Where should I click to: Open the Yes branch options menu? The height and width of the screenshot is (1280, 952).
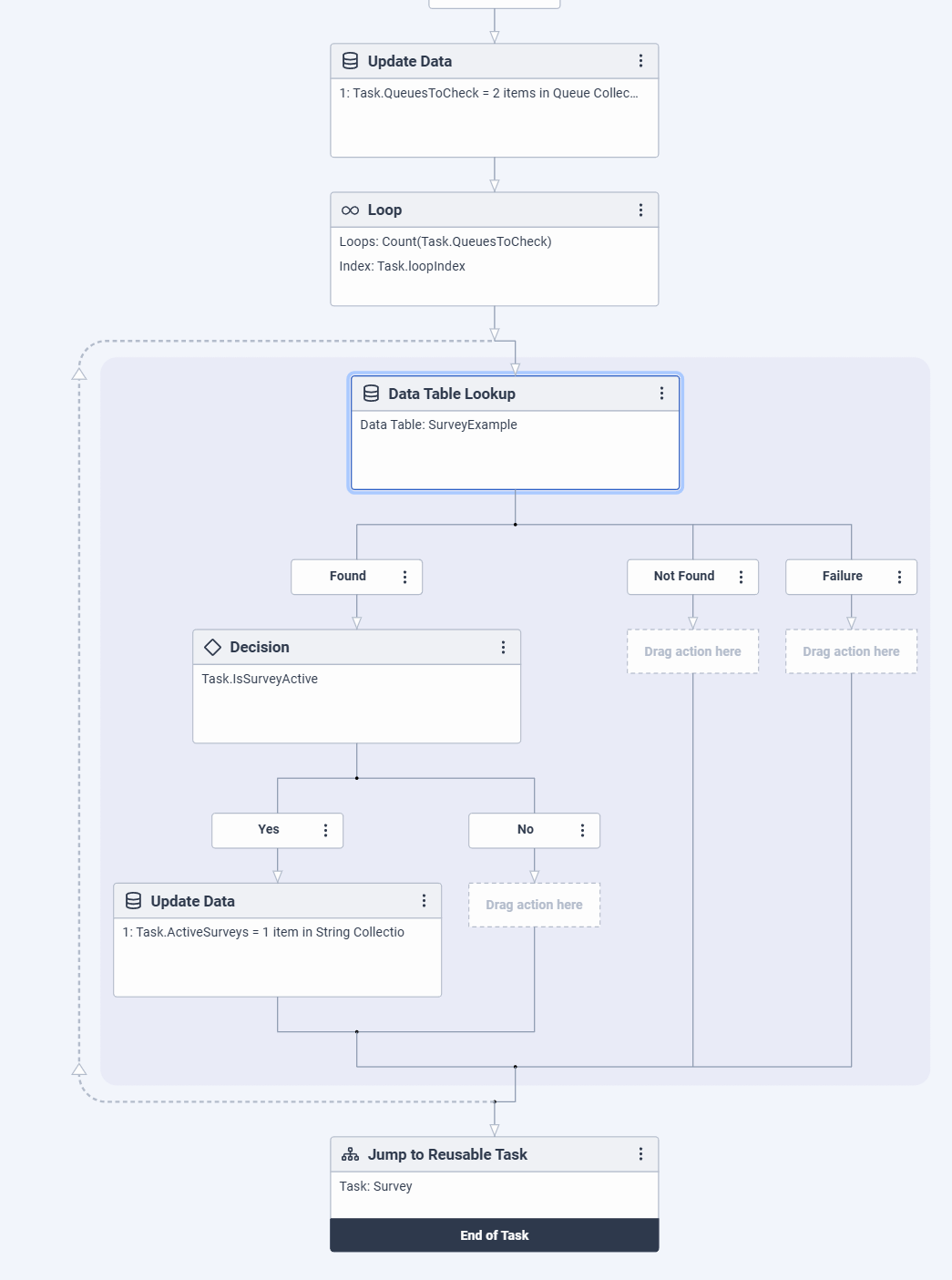tap(325, 830)
